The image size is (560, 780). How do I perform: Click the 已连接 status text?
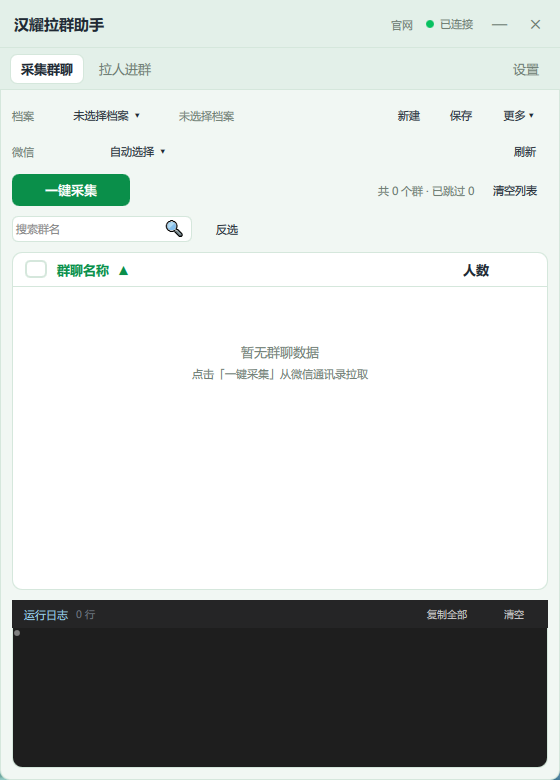[456, 24]
